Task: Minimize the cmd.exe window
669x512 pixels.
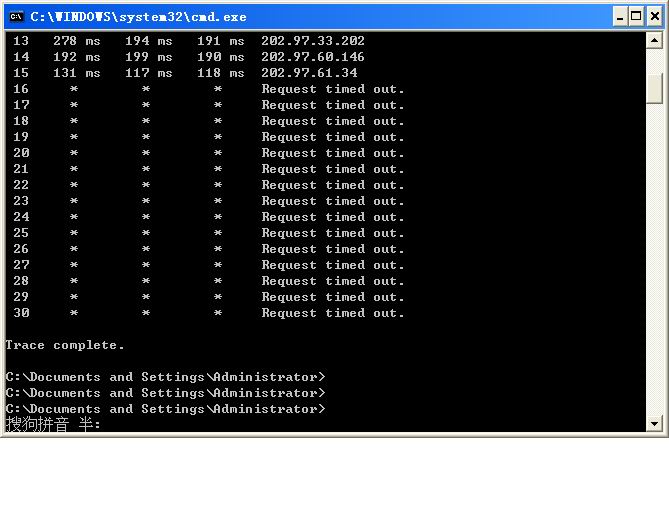Action: point(619,16)
